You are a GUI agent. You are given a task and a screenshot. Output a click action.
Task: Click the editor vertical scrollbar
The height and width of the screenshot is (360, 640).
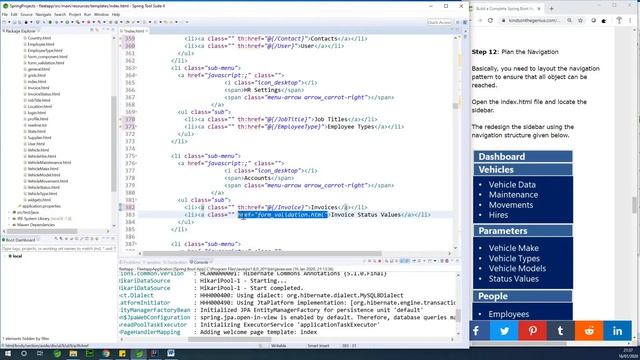(456, 106)
